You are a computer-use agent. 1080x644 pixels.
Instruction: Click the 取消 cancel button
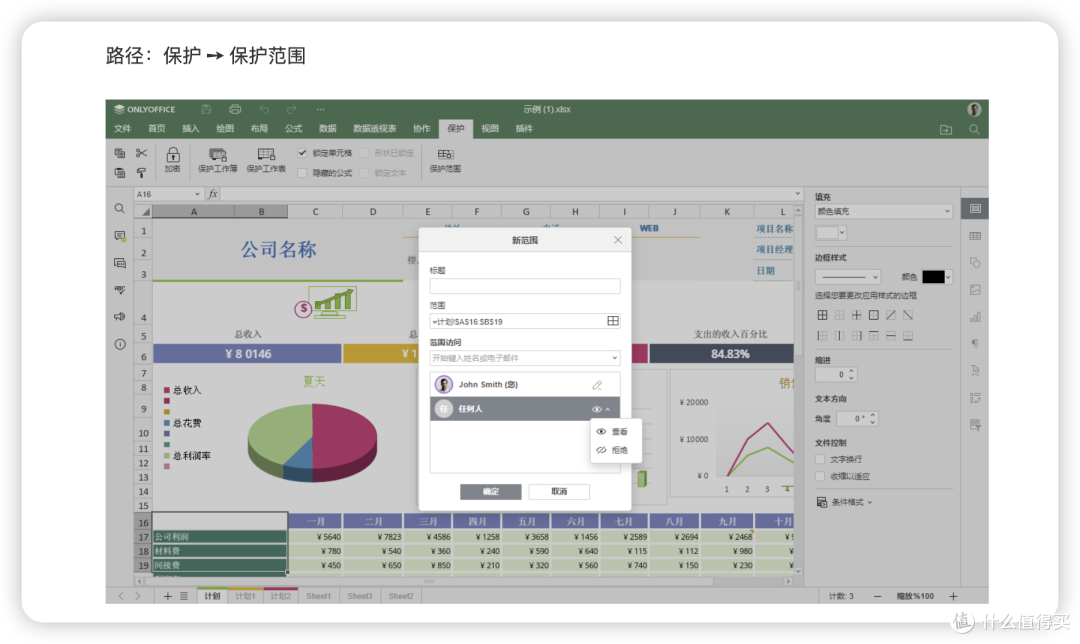click(559, 492)
